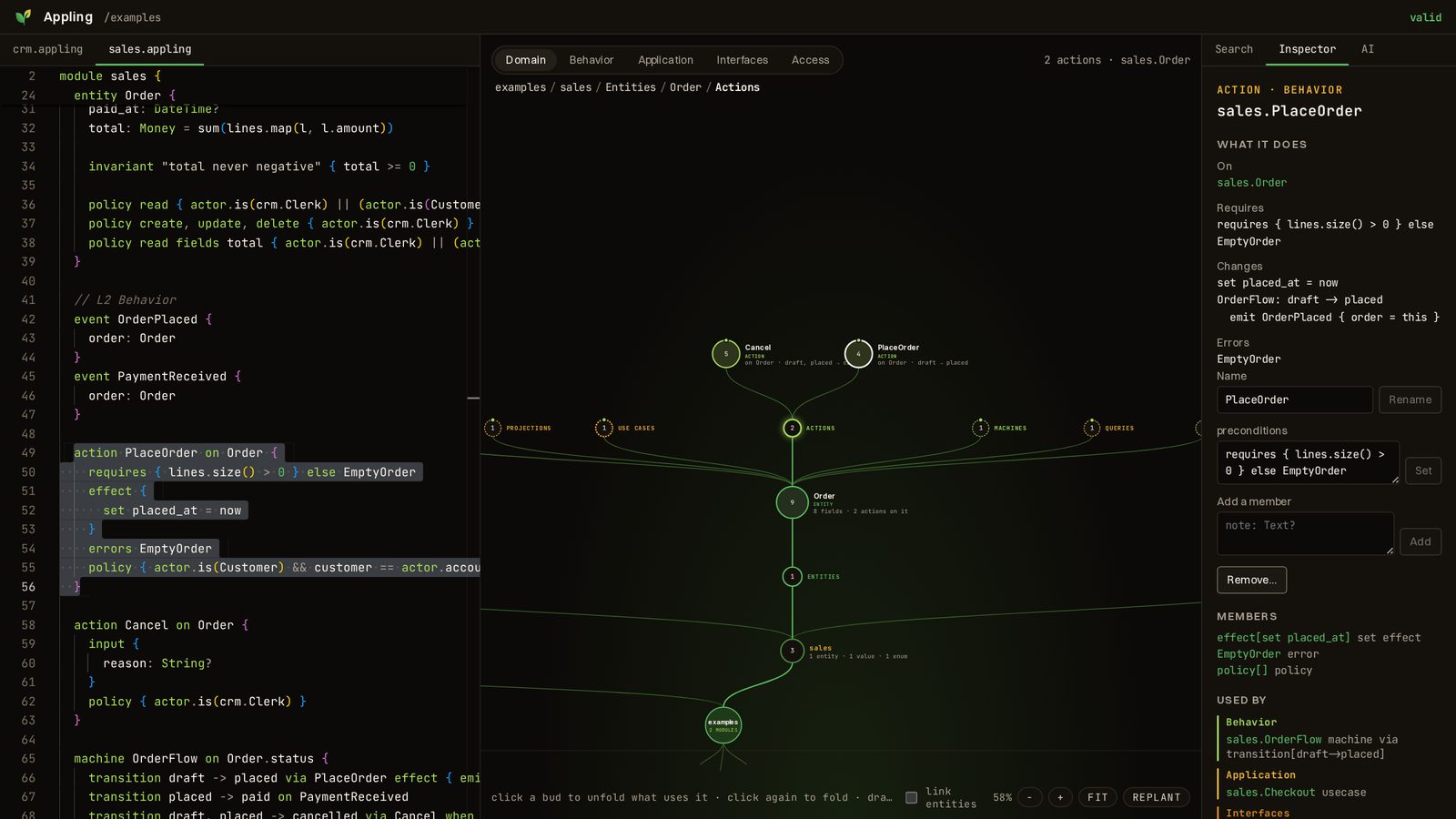1456x819 pixels.
Task: Zoom out with the minus button
Action: click(x=1029, y=797)
